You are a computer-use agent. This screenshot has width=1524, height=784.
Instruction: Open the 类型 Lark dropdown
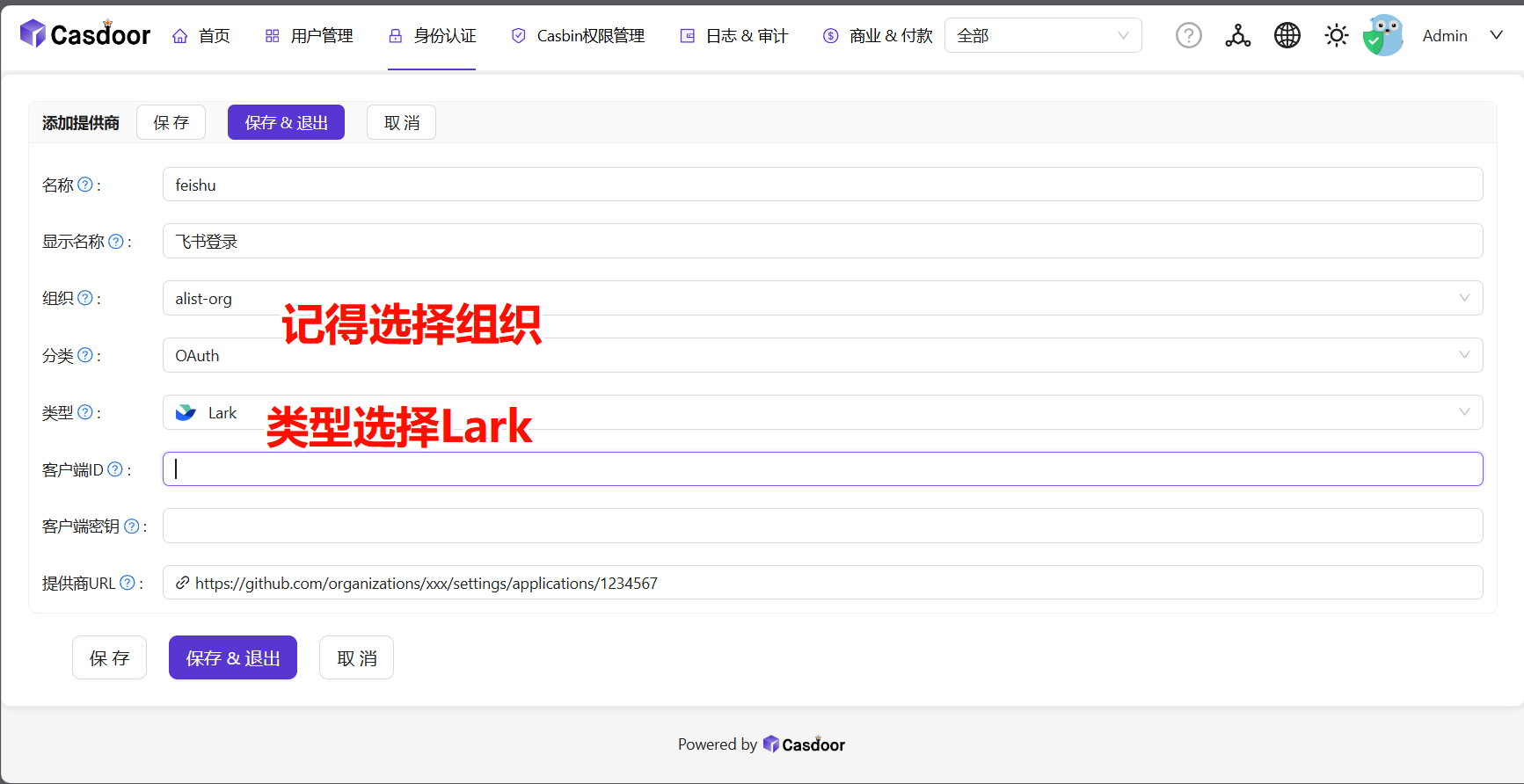822,412
